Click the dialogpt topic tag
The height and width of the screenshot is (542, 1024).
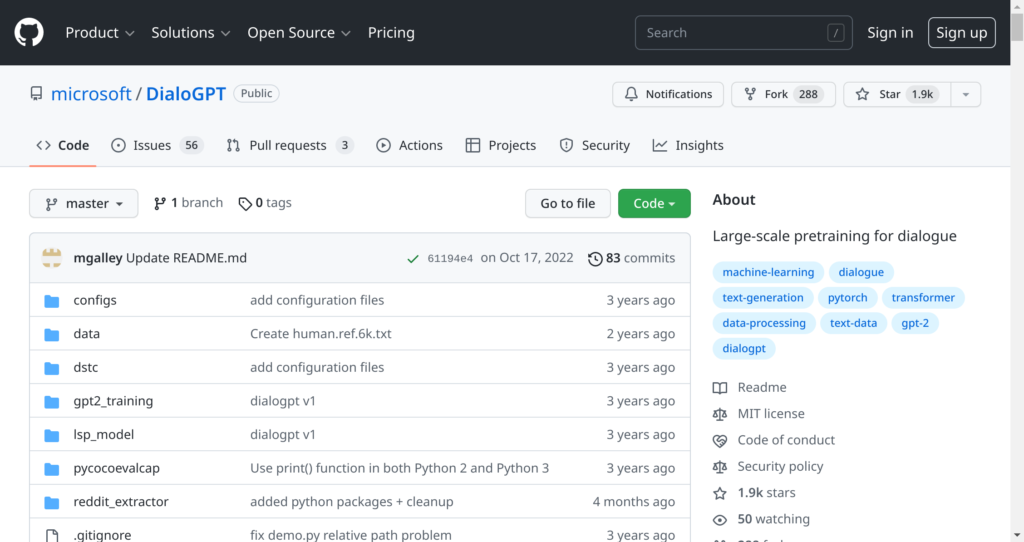tap(744, 349)
